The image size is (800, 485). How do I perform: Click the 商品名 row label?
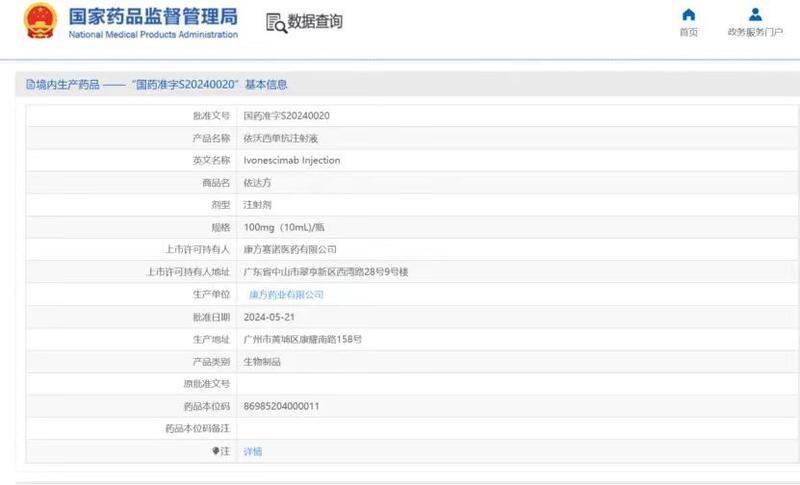[x=216, y=183]
